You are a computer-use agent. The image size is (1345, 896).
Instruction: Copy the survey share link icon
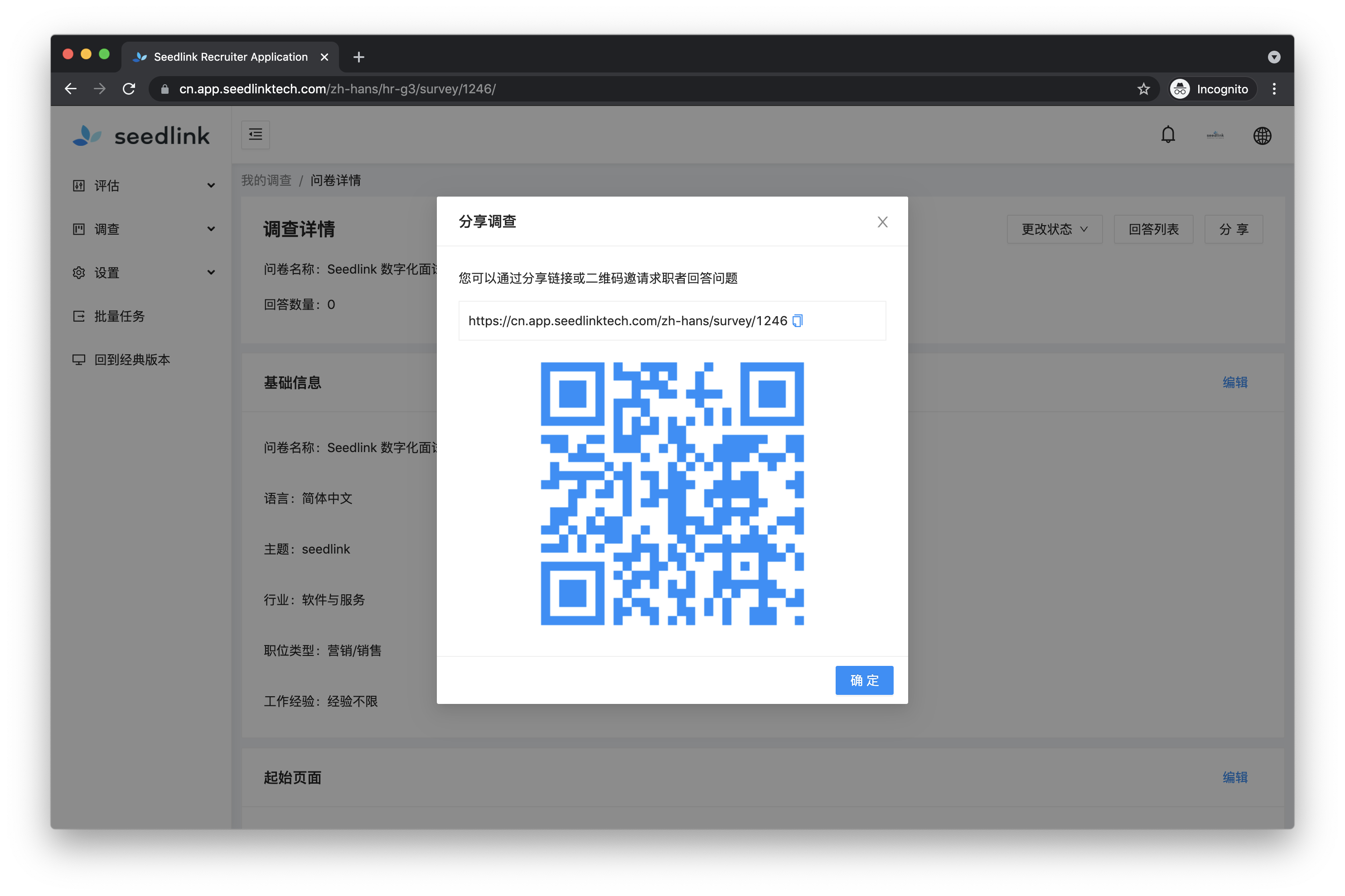tap(798, 321)
